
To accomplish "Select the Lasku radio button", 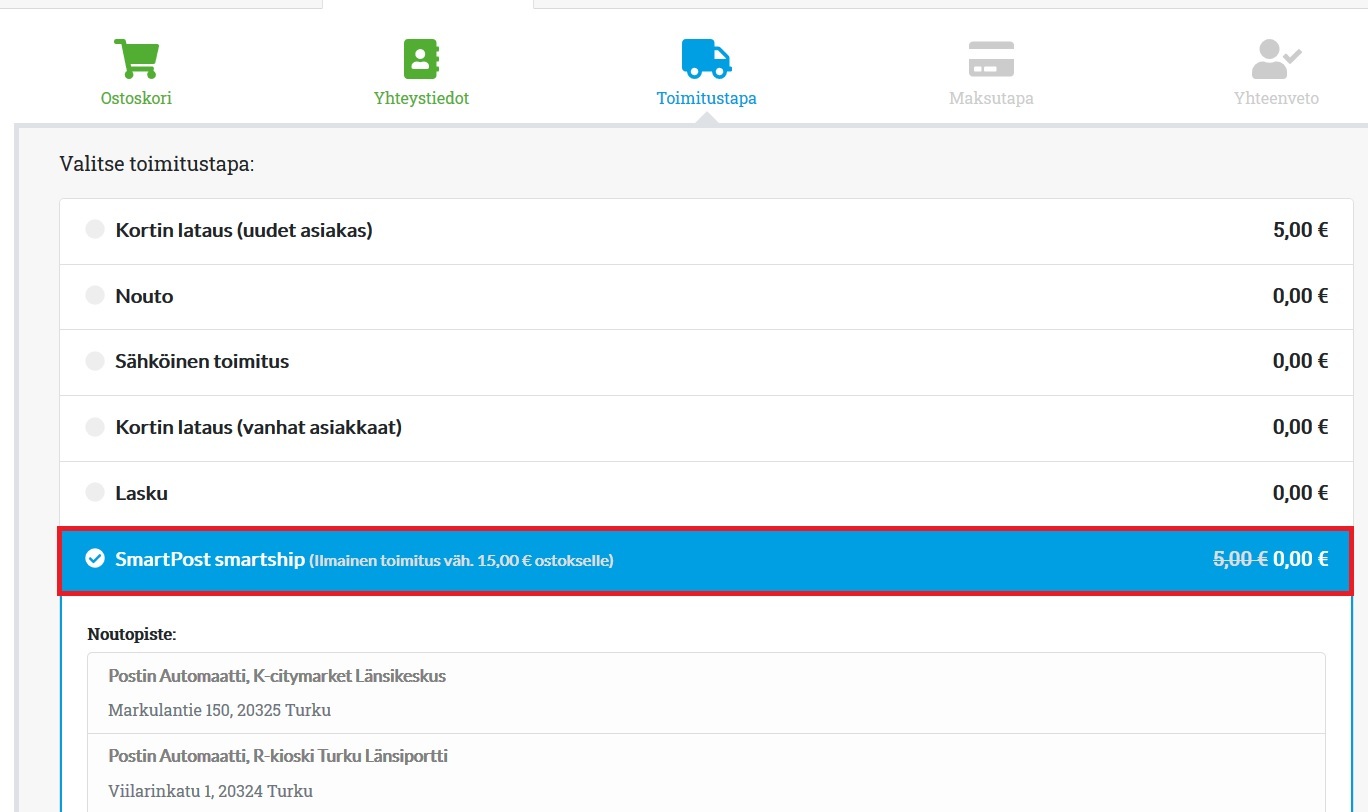I will pos(95,493).
